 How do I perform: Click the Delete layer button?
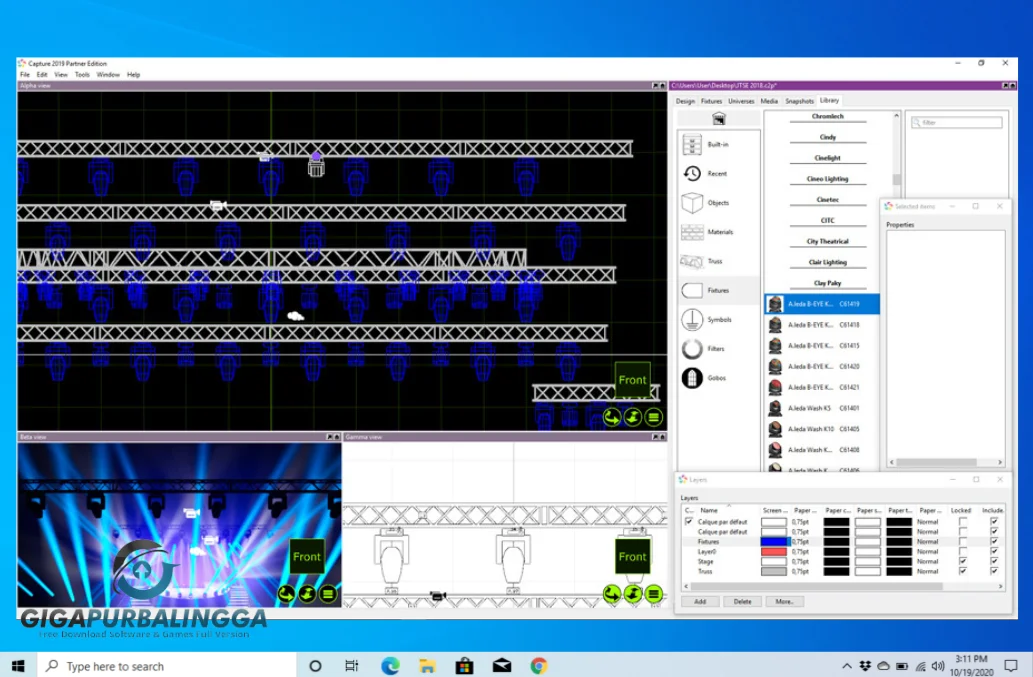742,601
